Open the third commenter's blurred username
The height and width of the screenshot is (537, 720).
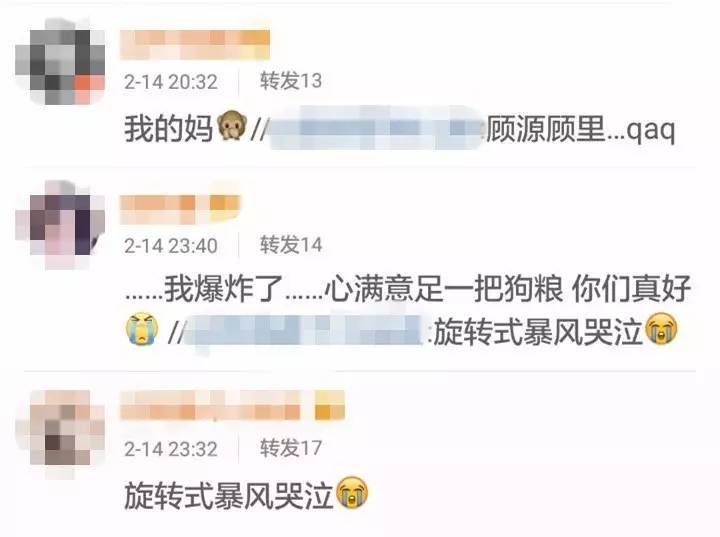232,405
